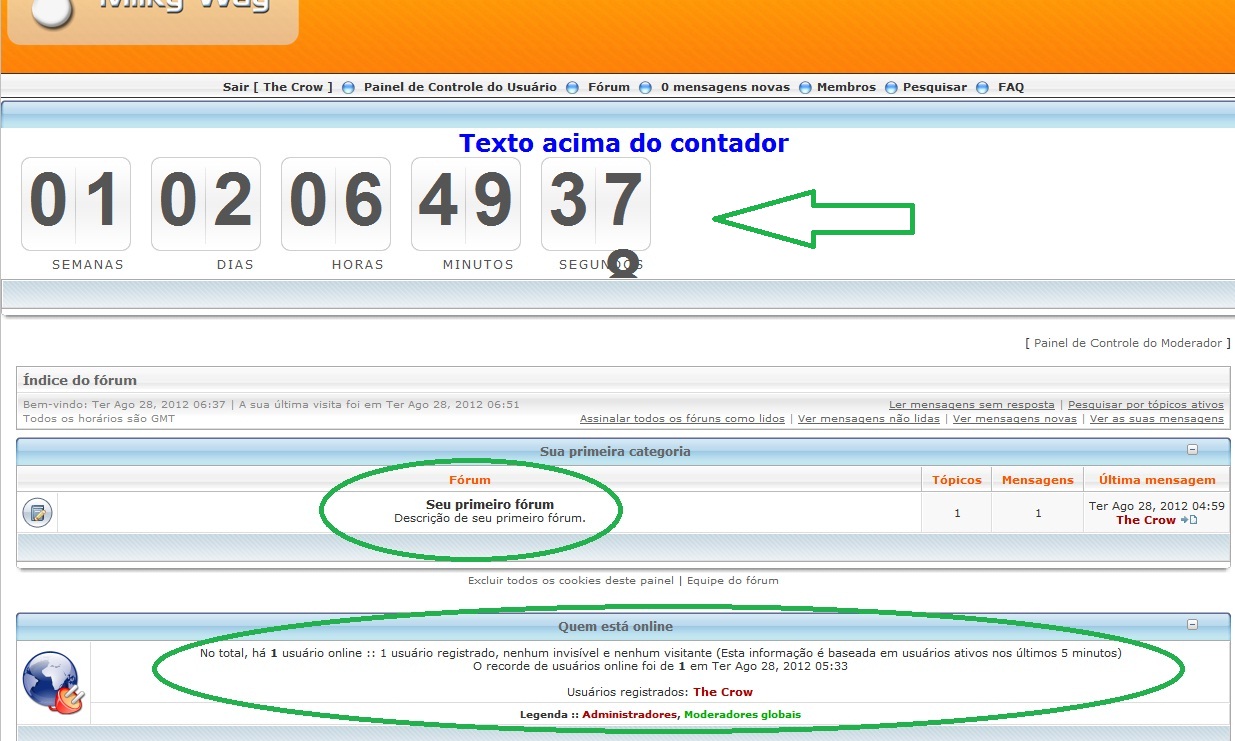Open Seu primeiro fórum
This screenshot has width=1235, height=741.
tap(490, 505)
